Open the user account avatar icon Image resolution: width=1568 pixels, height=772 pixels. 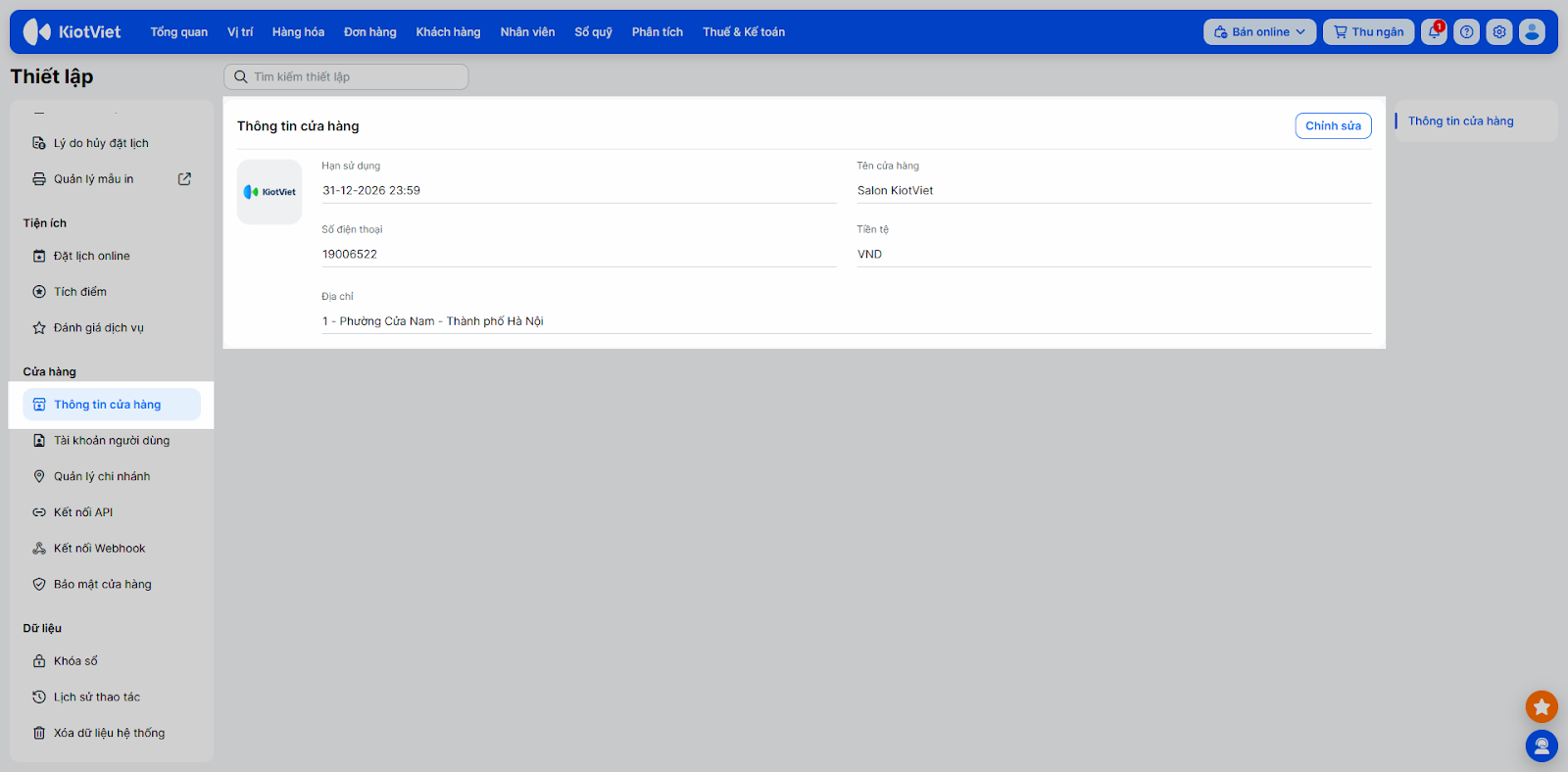pos(1532,32)
